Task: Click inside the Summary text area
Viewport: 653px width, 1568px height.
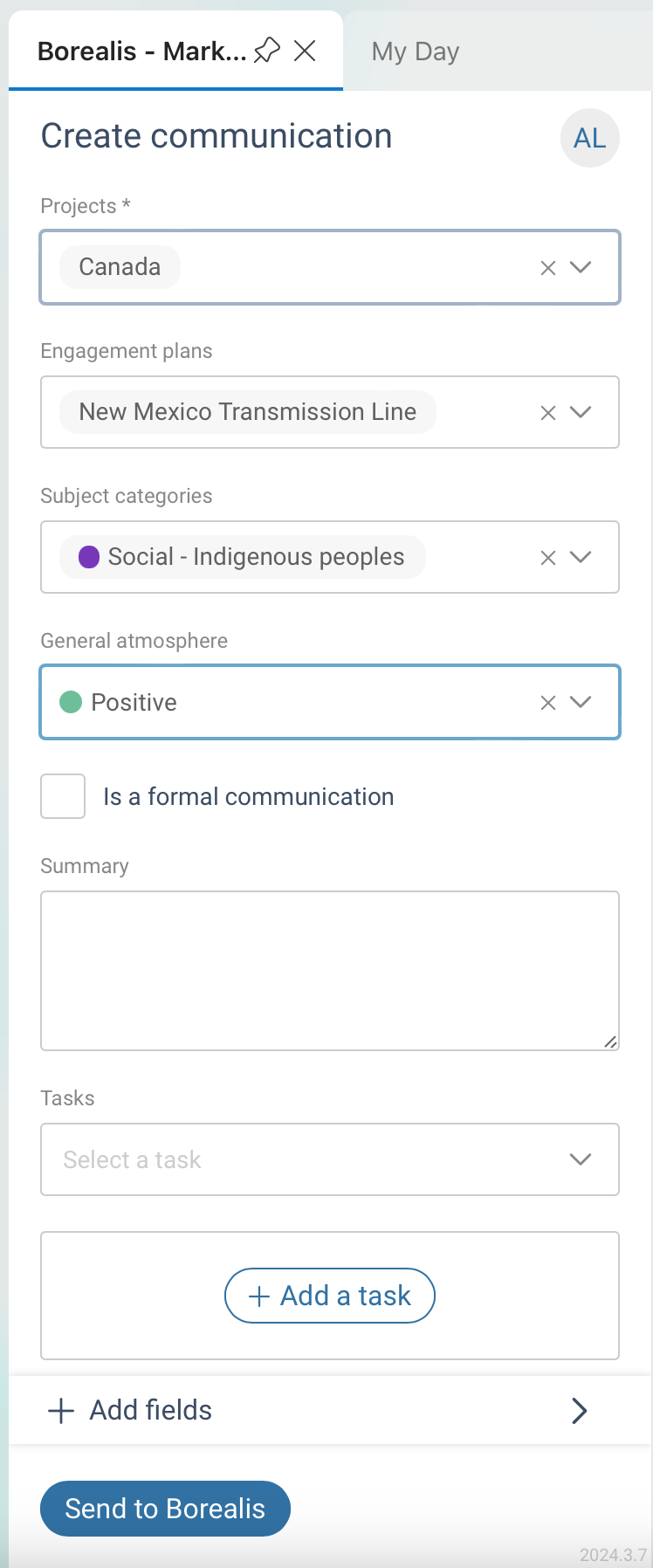Action: click(x=329, y=969)
